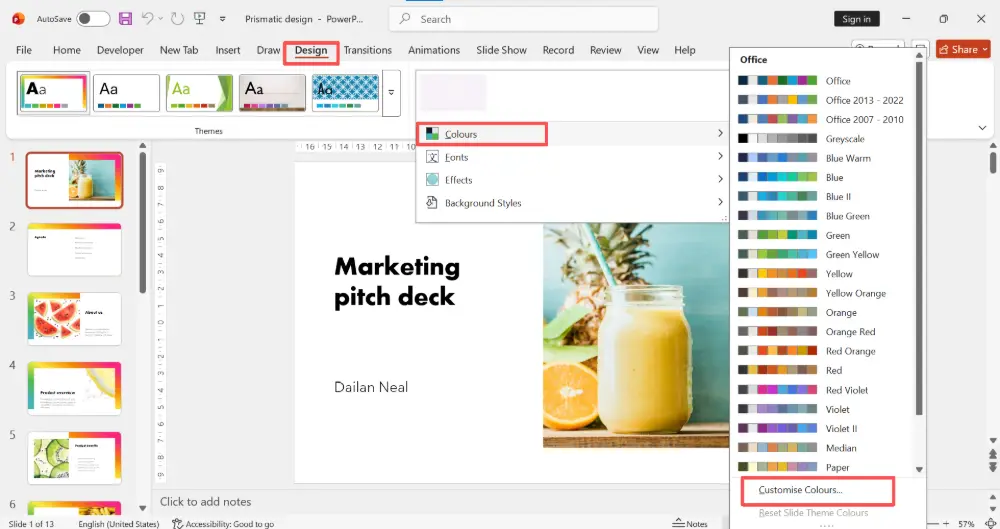1000x529 pixels.
Task: Click the Save icon in title bar
Action: (126, 19)
